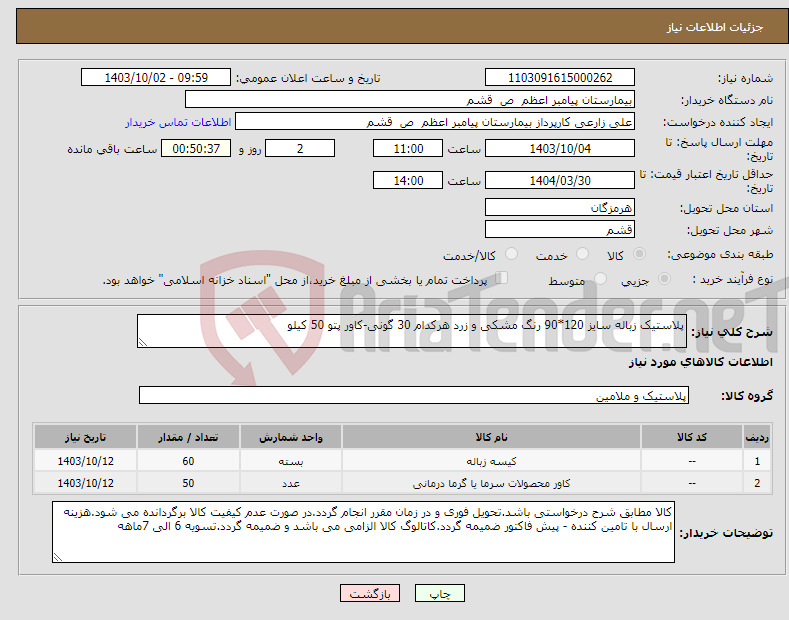Open the اطلاعات تماس خریدار link
Viewport: 789px width, 620px height.
178,122
